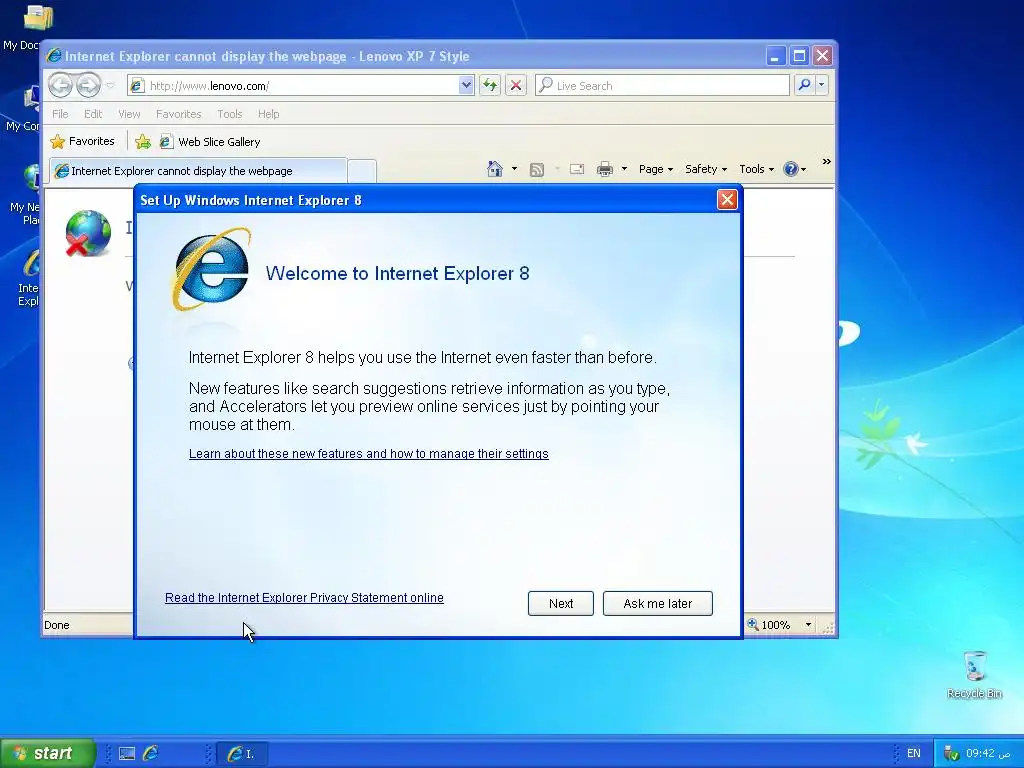
Task: Select the My Computer desktop icon
Action: 22,108
